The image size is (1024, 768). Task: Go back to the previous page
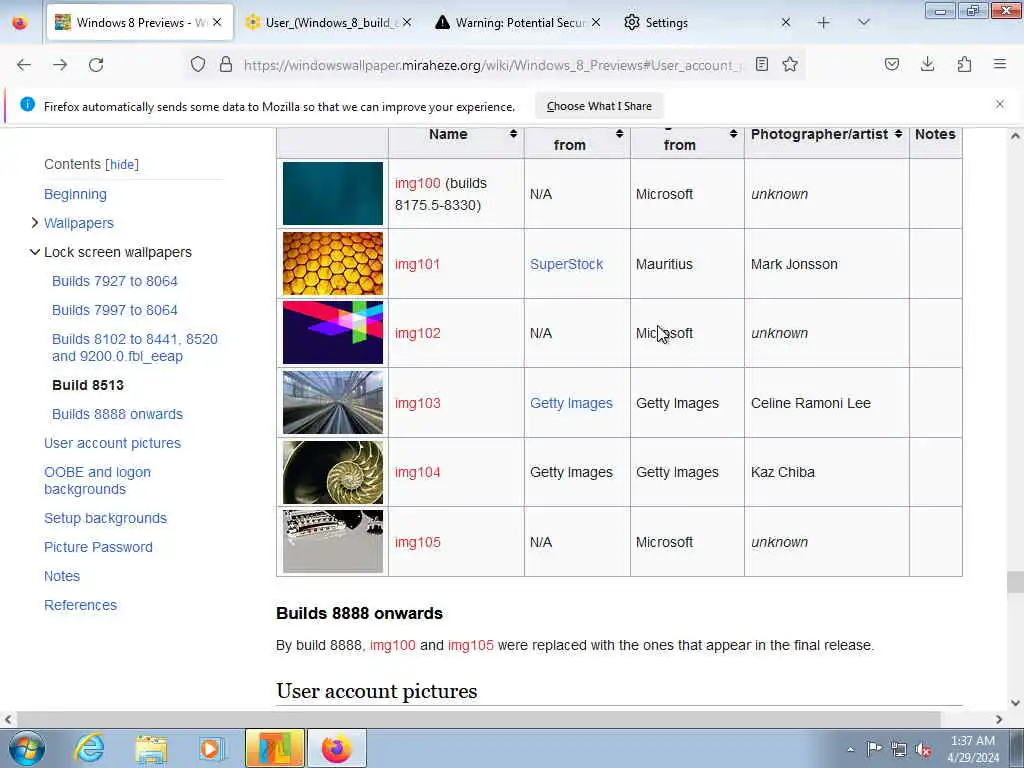pos(24,65)
